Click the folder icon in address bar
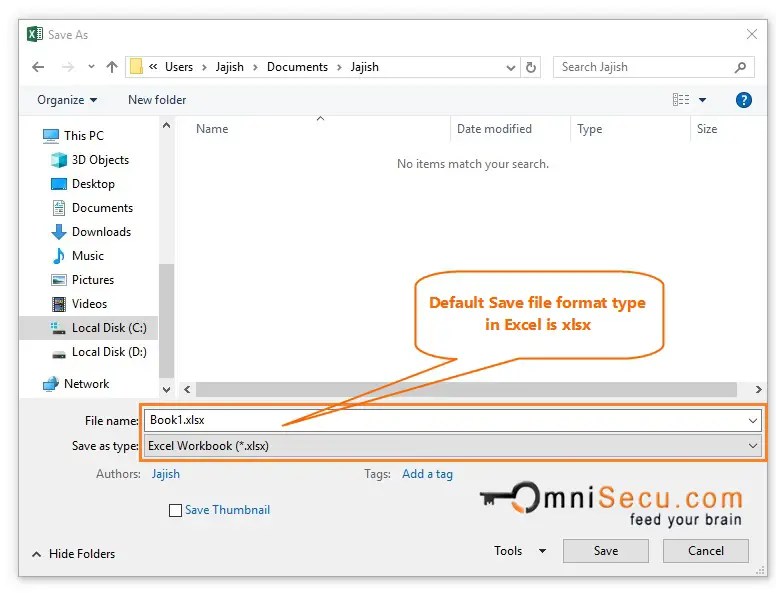Screen dimensions: 776x593 pyautogui.click(x=136, y=66)
